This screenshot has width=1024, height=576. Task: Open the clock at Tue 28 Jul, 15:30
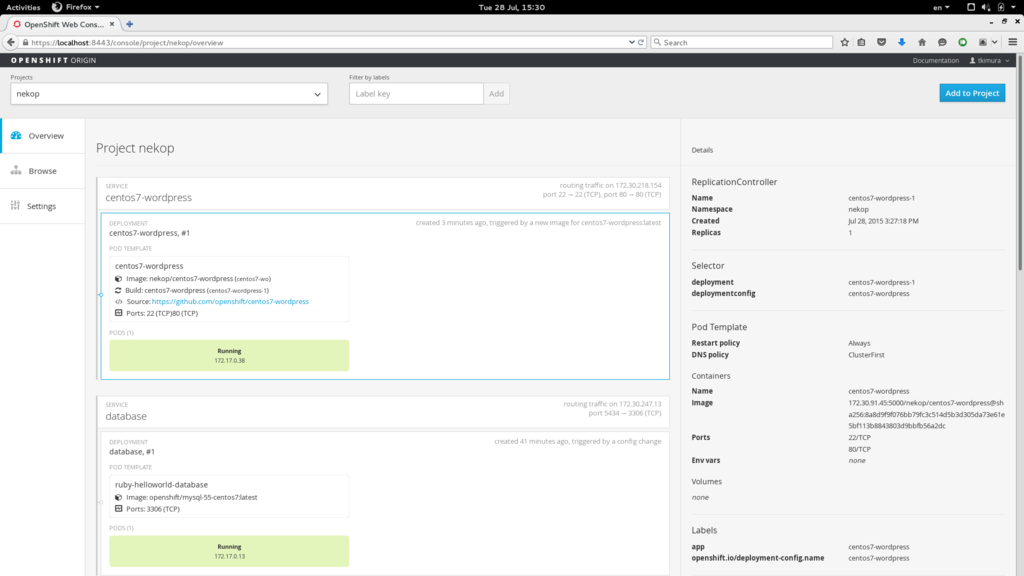point(511,7)
